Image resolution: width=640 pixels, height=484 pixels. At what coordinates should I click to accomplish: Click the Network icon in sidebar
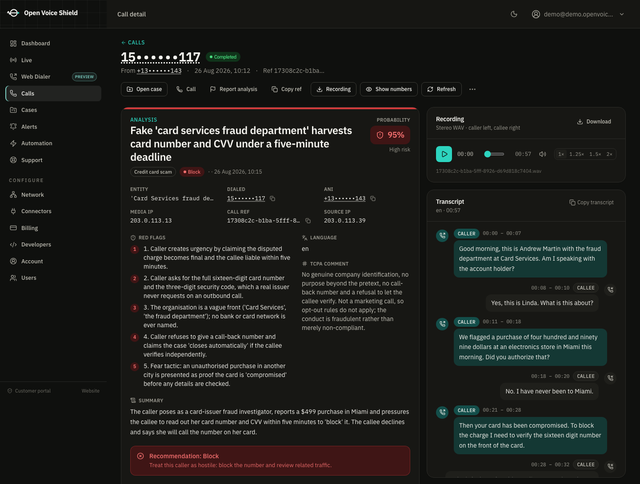point(13,195)
